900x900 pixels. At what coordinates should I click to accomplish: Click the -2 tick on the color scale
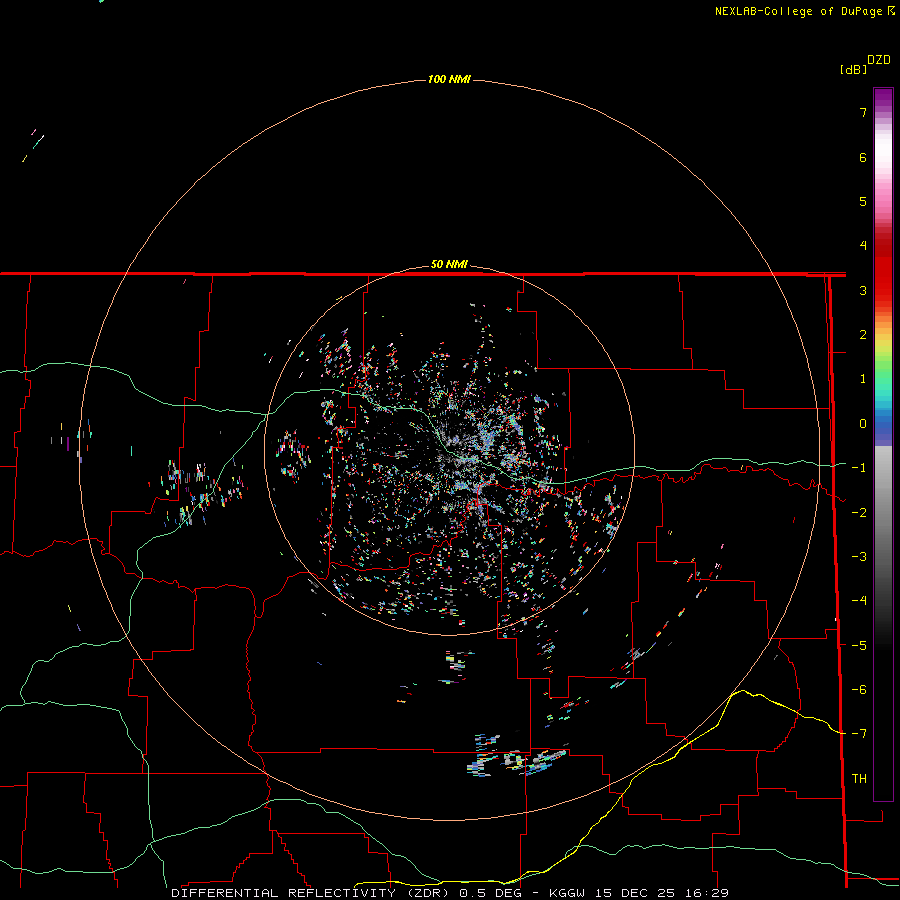coord(859,513)
